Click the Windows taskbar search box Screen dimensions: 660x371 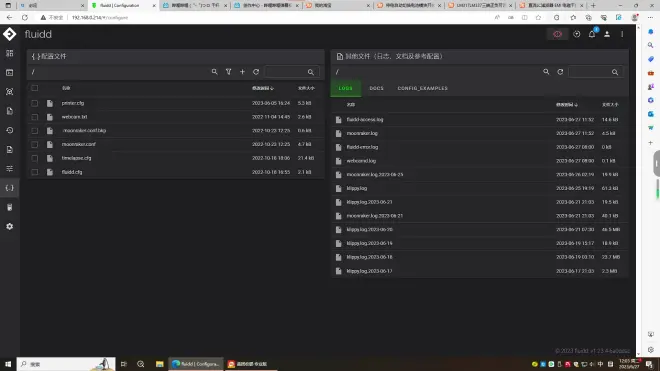pyautogui.click(x=66, y=364)
